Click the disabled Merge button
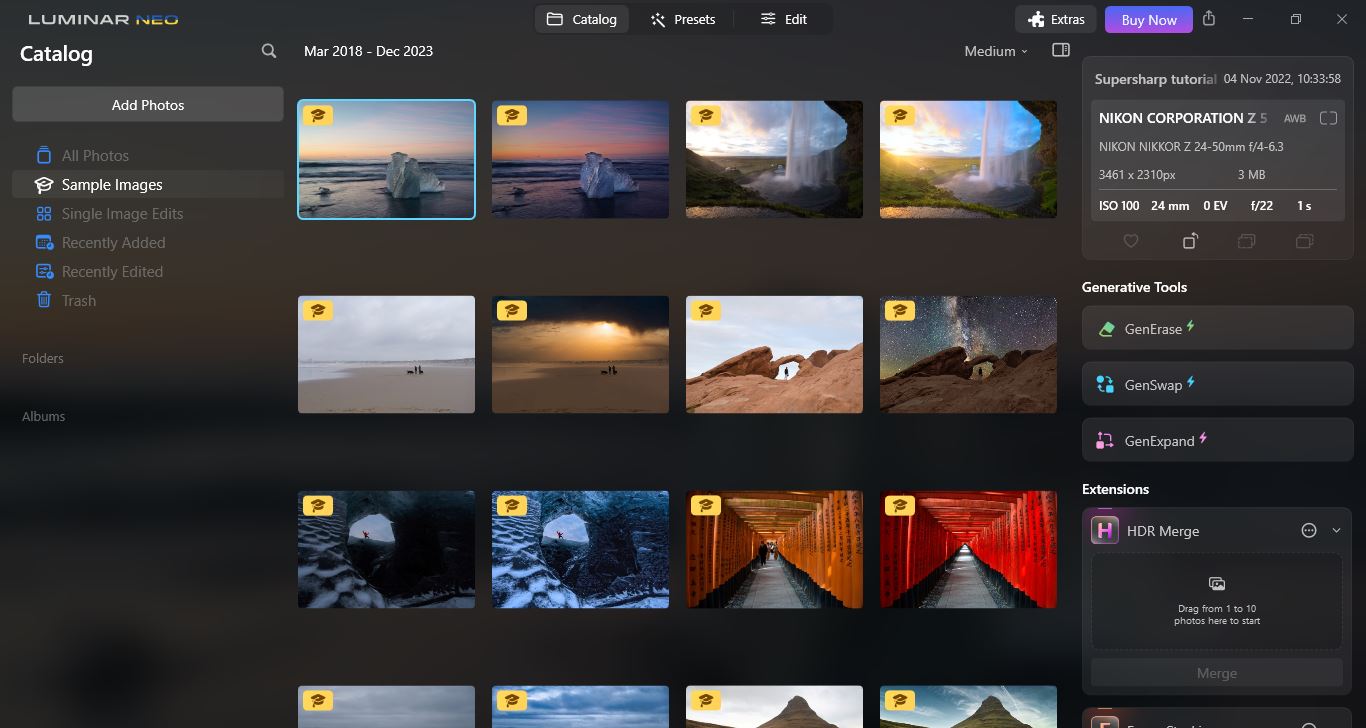 [1217, 673]
